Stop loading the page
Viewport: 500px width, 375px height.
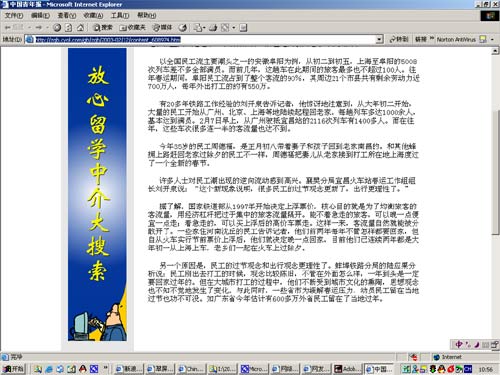[57, 28]
